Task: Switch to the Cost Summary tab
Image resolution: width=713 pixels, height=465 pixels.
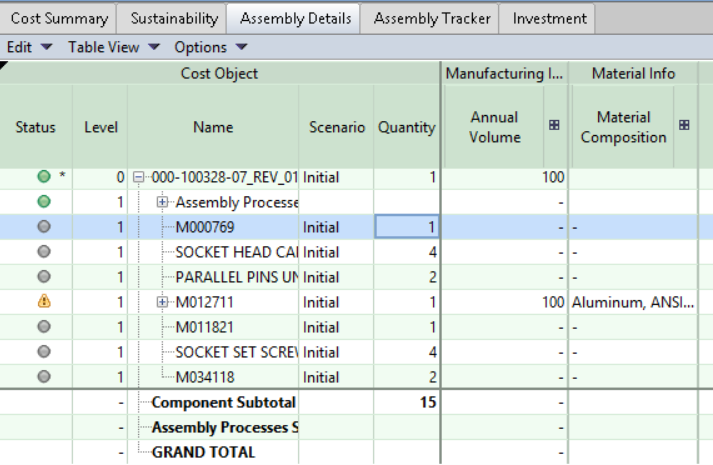Action: pyautogui.click(x=59, y=18)
